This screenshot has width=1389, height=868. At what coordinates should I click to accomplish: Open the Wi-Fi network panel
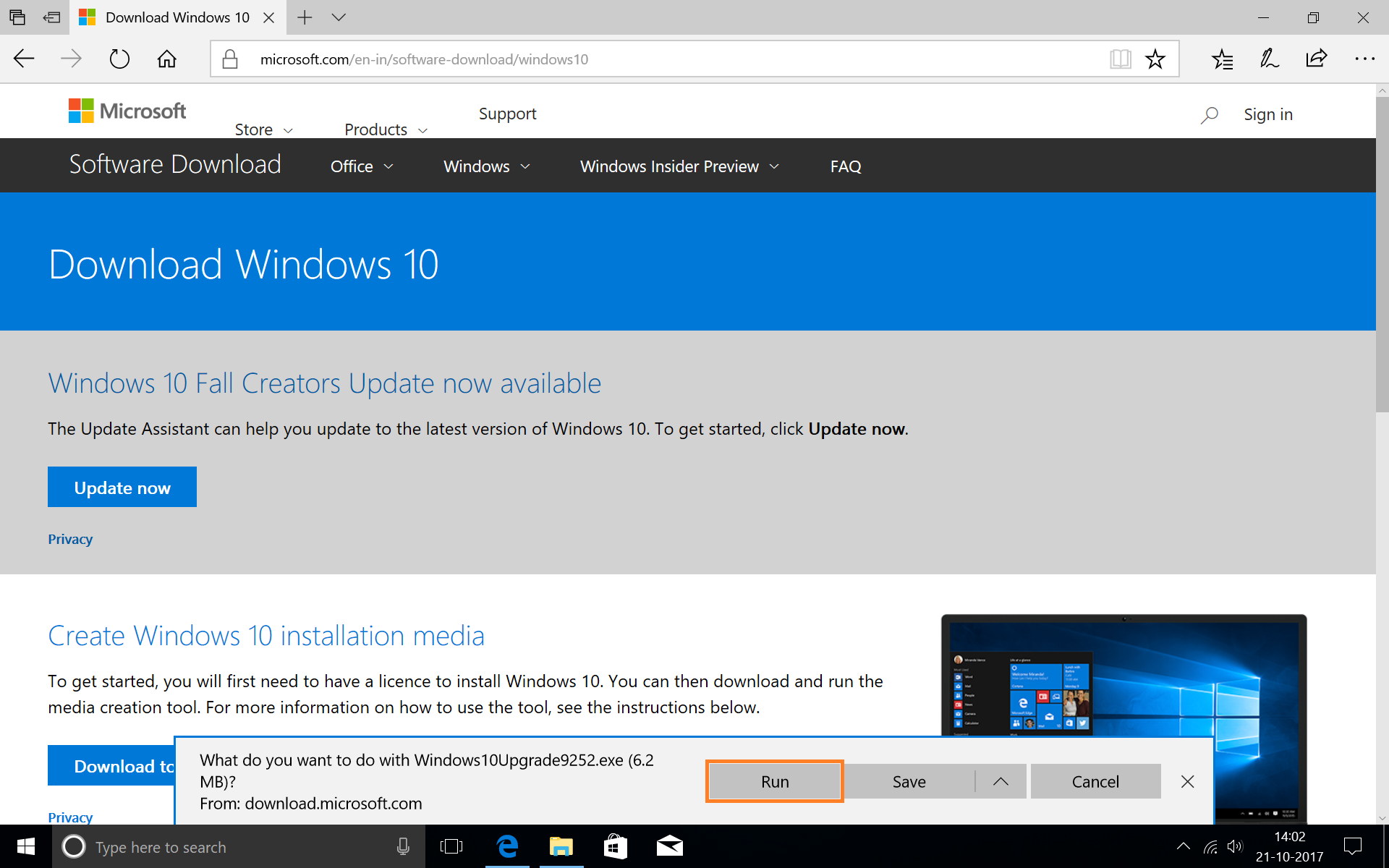(x=1210, y=846)
